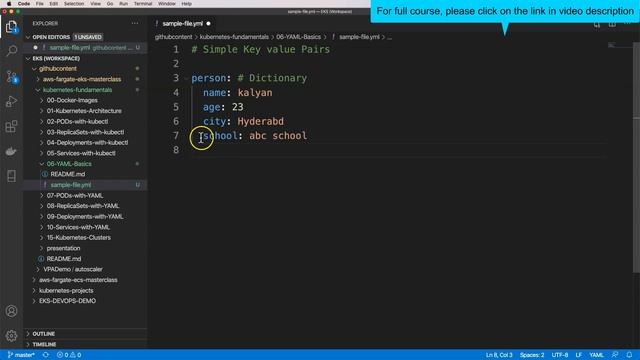Open the Manage gear icon
Screen dimensions: 640x360
tap(11, 336)
